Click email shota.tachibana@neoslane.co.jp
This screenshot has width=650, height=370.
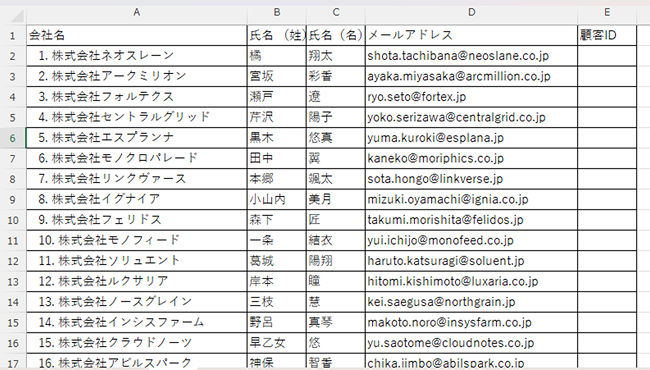(x=471, y=56)
